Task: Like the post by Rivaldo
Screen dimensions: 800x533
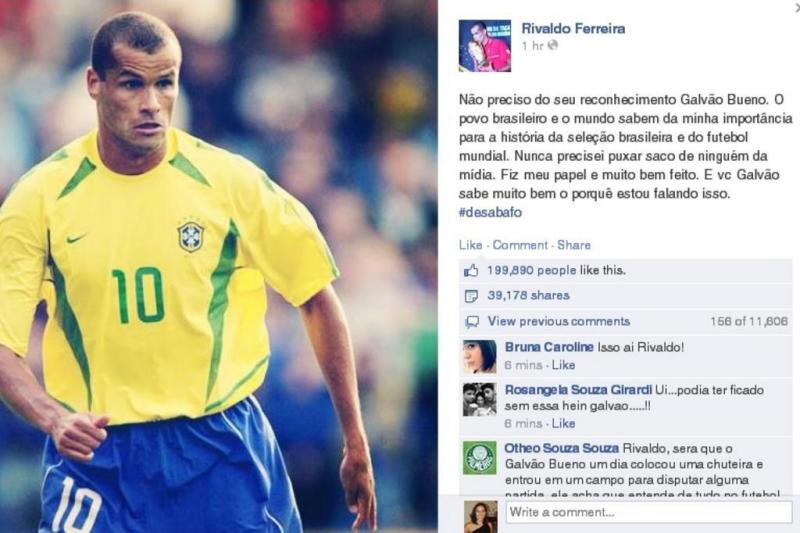Action: tap(470, 245)
